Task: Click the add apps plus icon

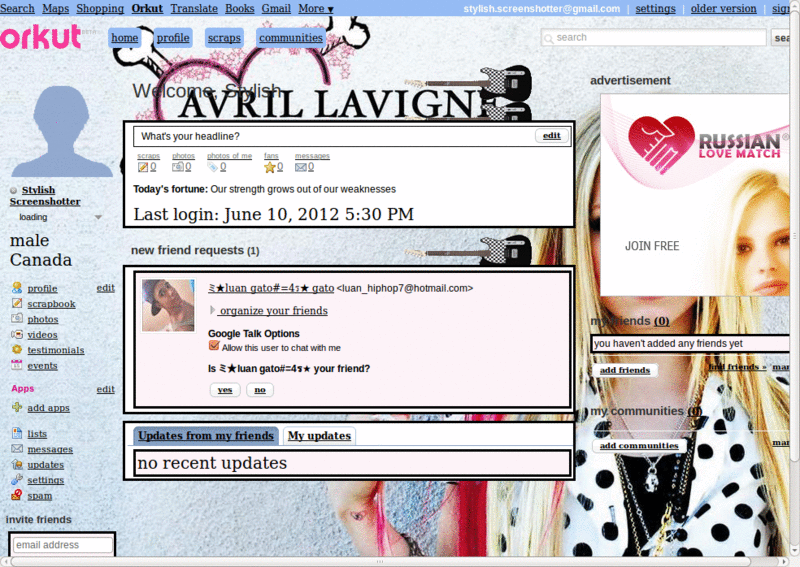Action: coord(17,407)
